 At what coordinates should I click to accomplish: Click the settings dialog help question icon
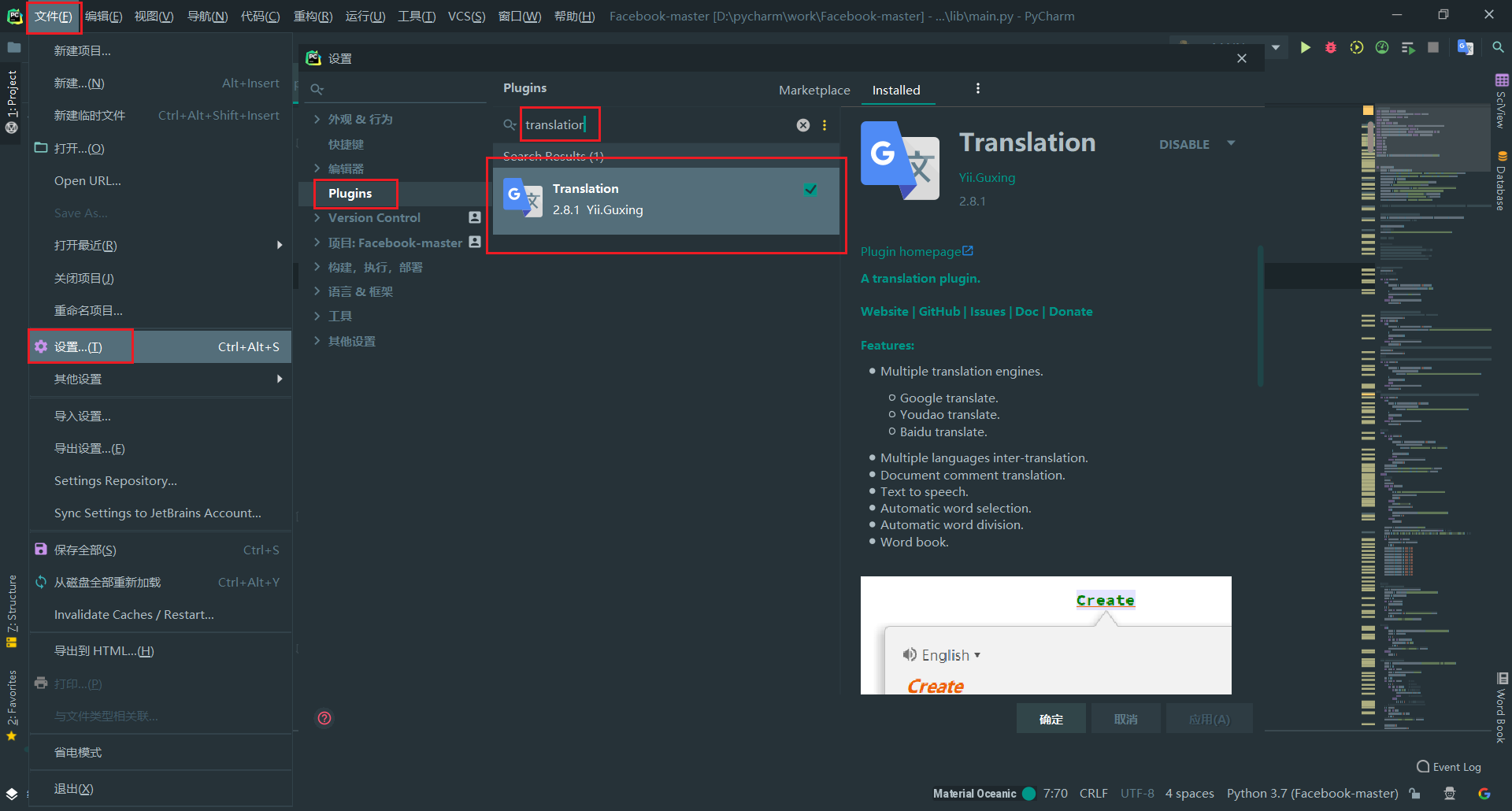(x=324, y=718)
